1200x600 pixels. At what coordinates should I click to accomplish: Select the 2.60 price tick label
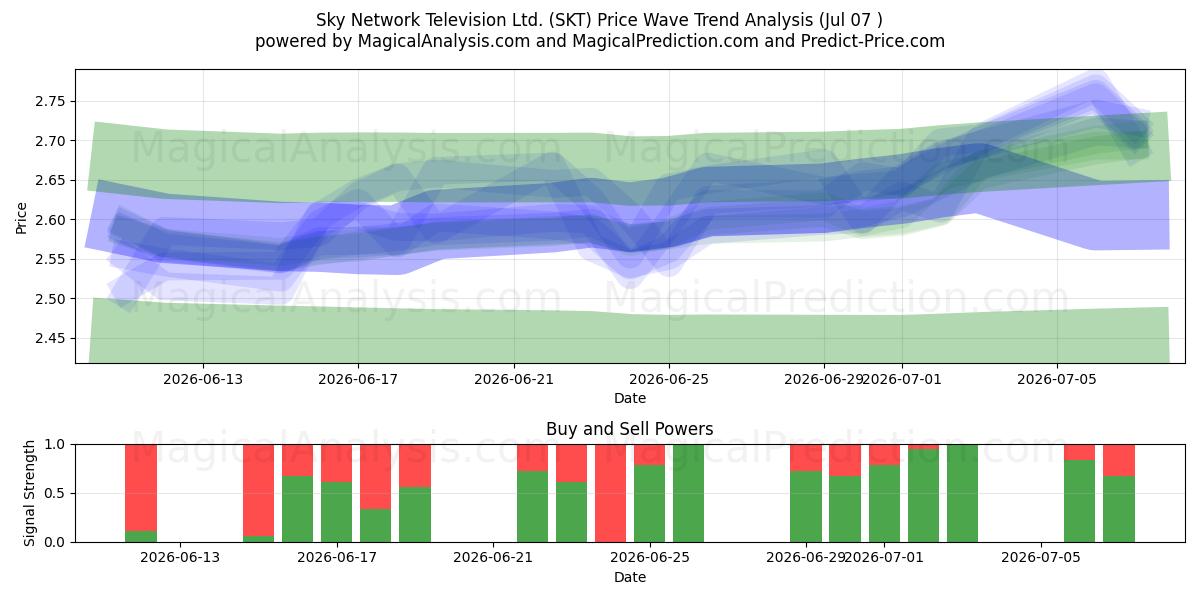(50, 220)
